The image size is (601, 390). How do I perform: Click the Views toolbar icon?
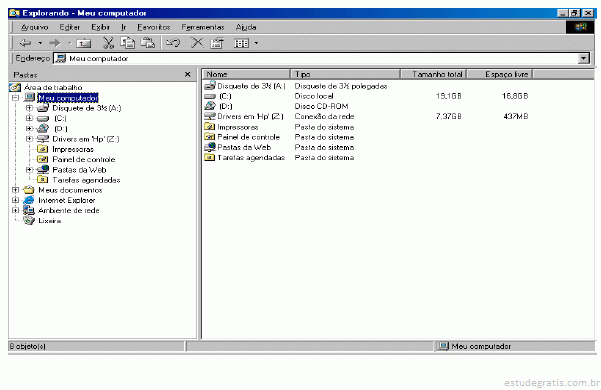point(241,43)
